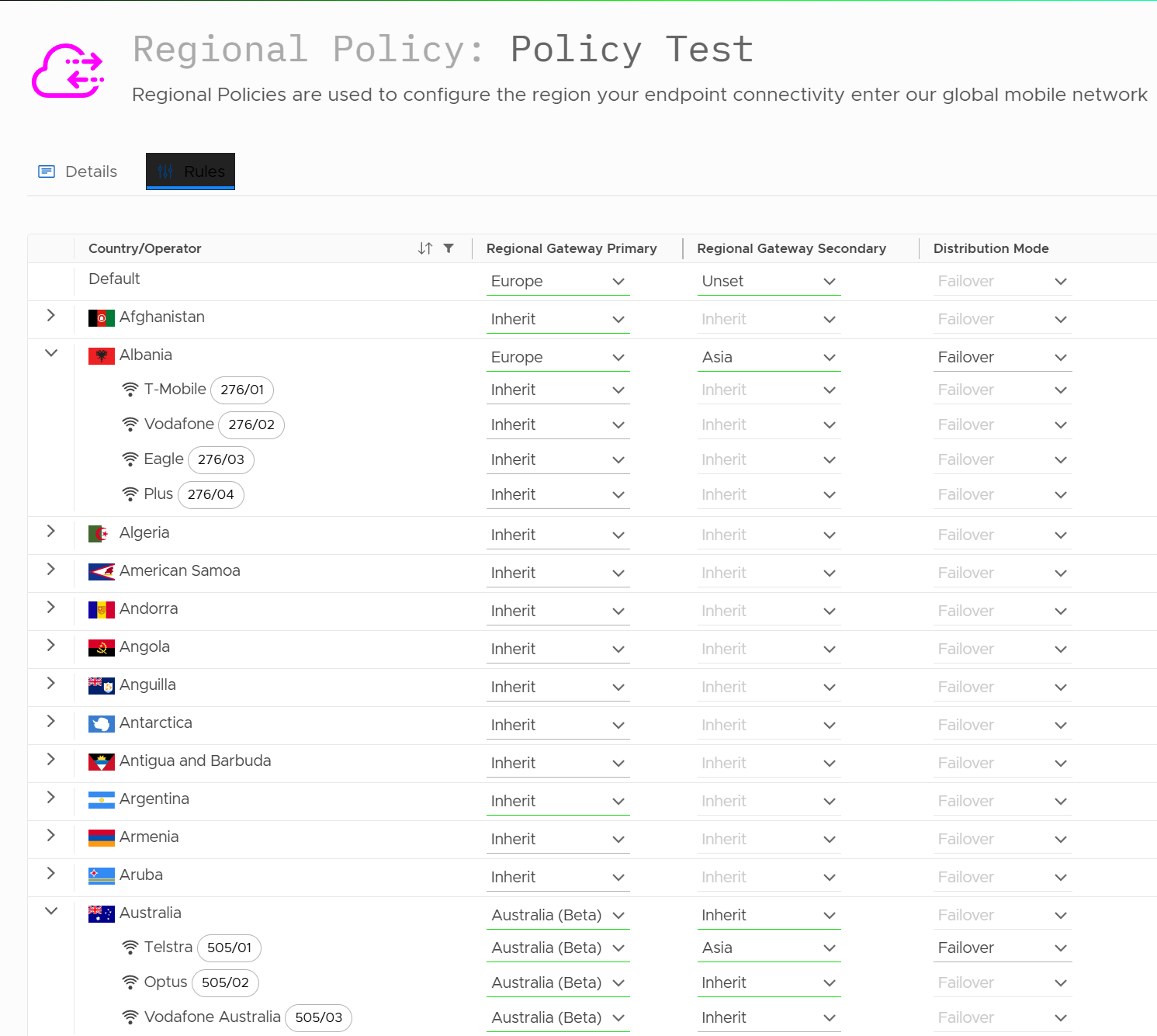Select the Rules tab
The height and width of the screenshot is (1036, 1157).
tap(190, 172)
